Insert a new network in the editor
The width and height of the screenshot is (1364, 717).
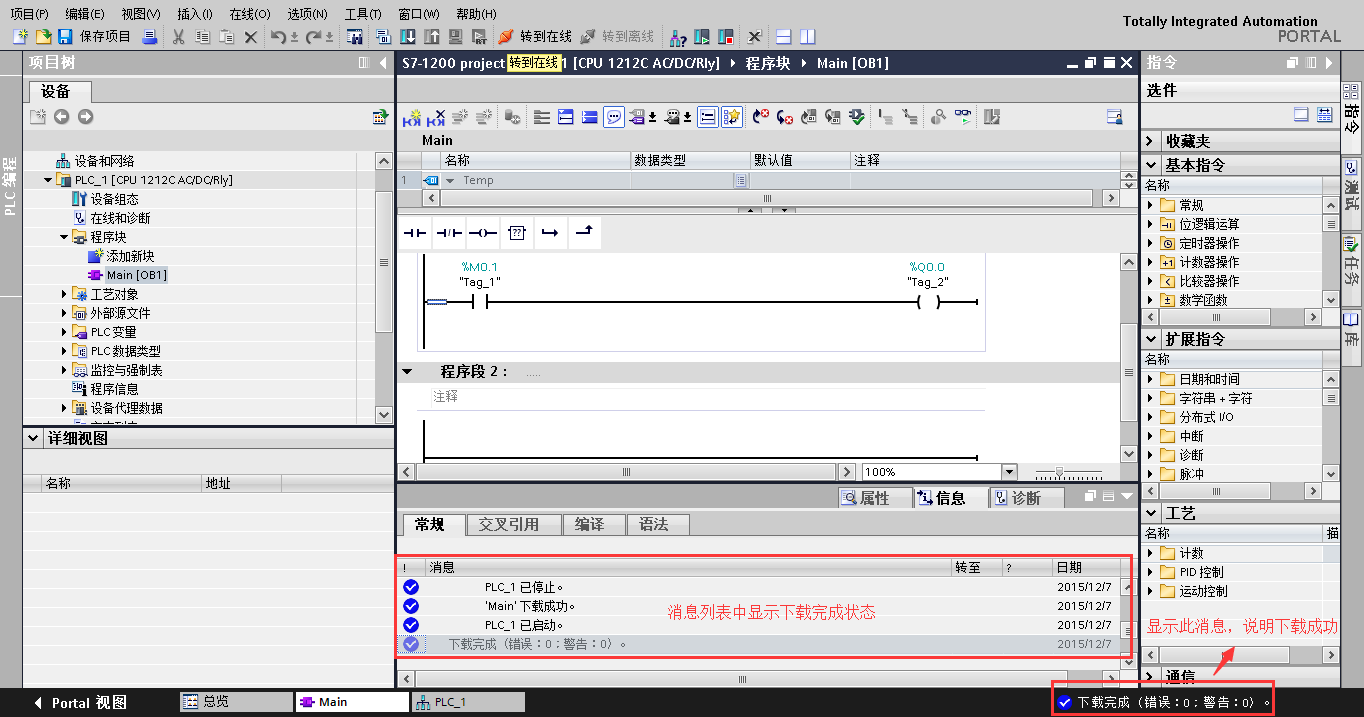[412, 117]
